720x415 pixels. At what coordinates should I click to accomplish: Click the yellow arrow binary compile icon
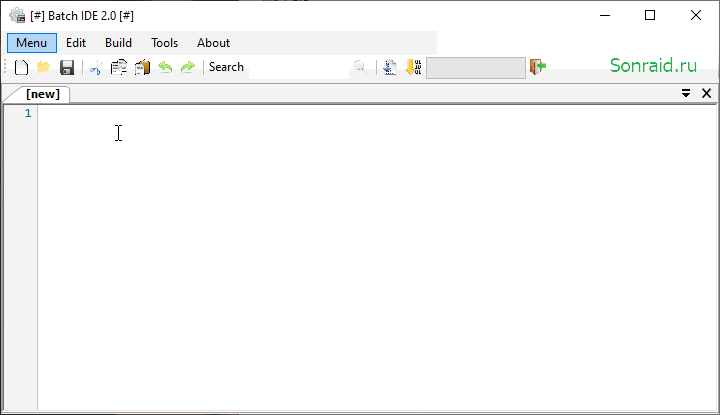413,67
